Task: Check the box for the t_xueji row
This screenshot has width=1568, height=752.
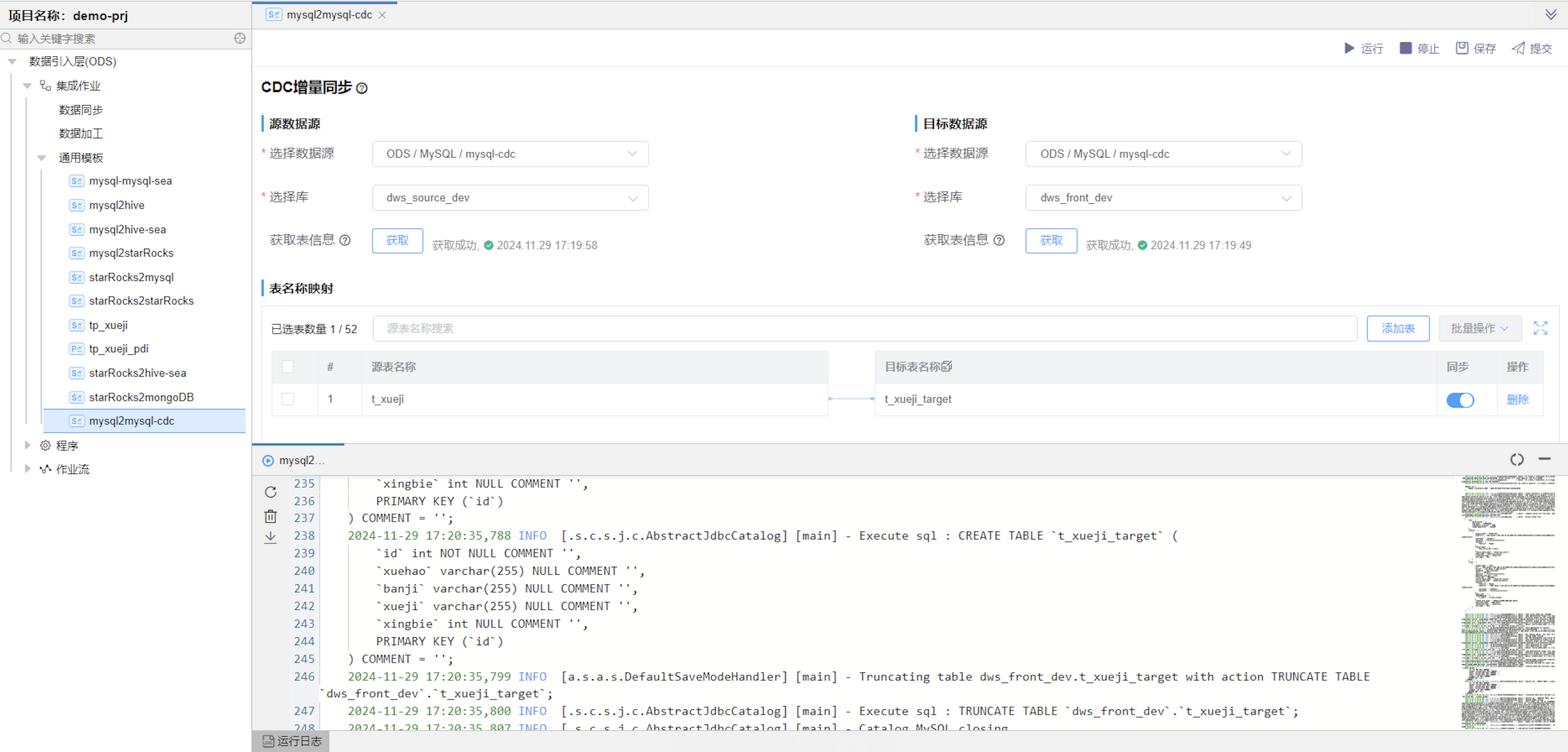Action: click(288, 399)
